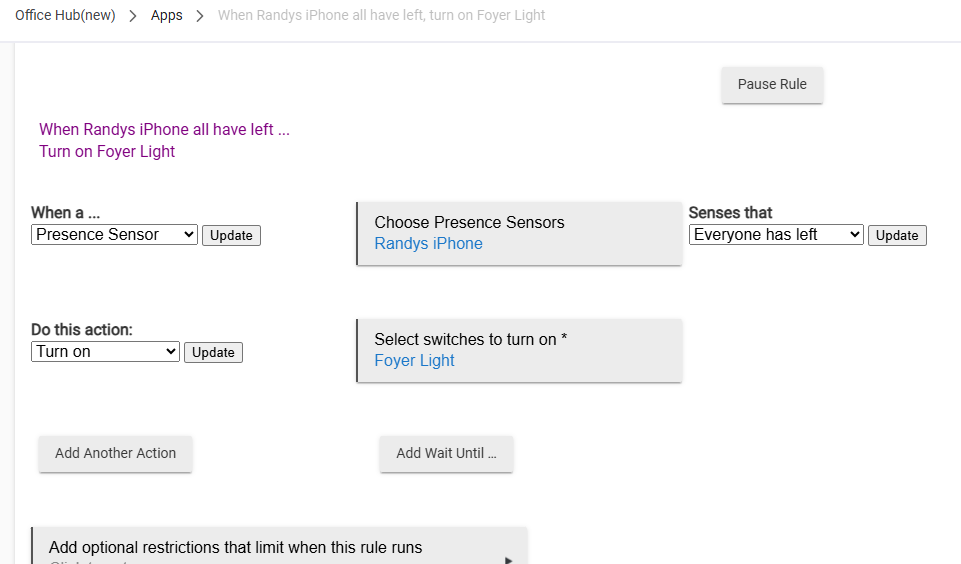The image size is (961, 564).
Task: Click the chevron after Office Hub(new)
Action: (133, 16)
